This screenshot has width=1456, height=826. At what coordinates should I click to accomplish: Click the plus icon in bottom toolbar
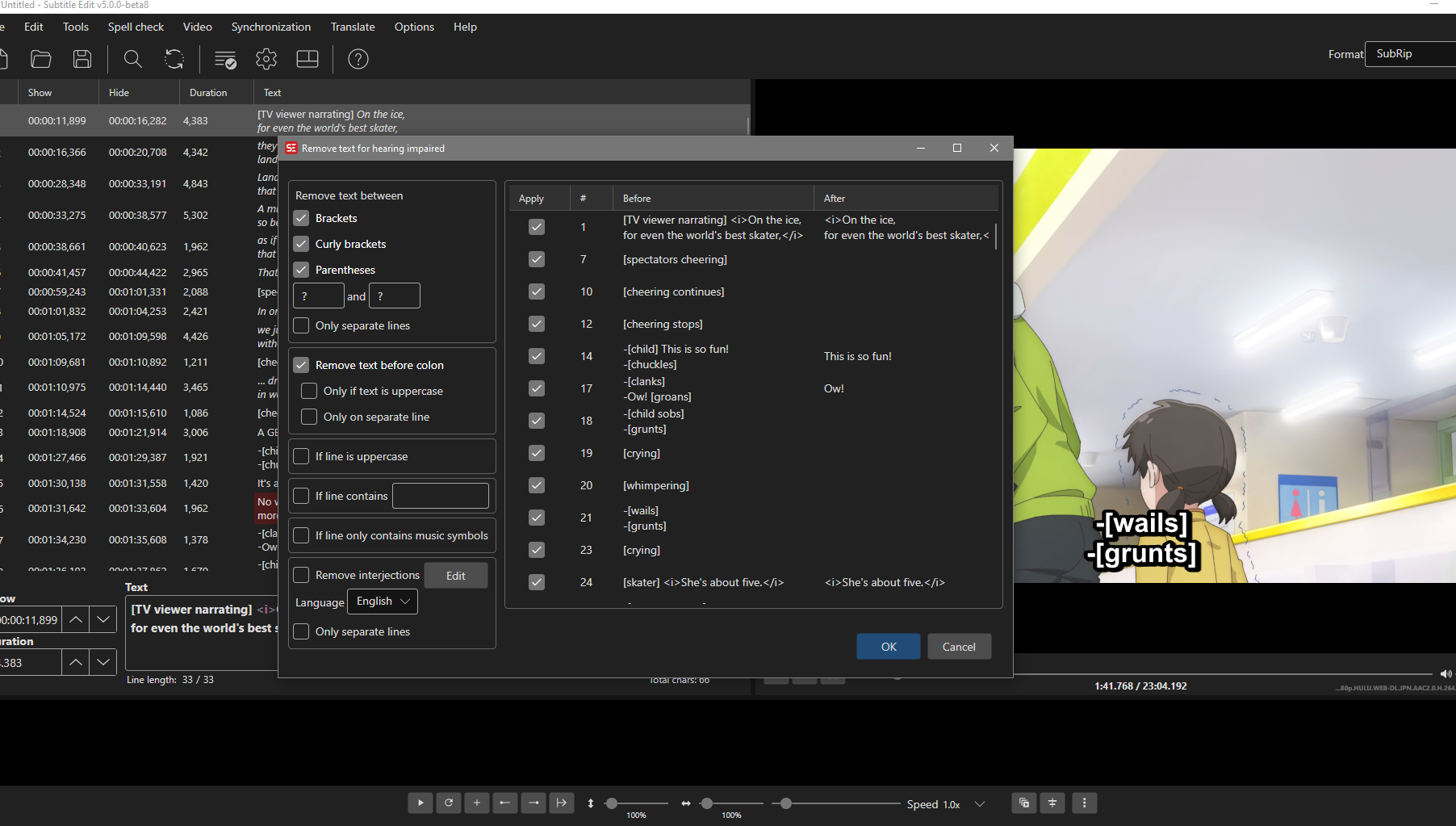click(x=477, y=803)
